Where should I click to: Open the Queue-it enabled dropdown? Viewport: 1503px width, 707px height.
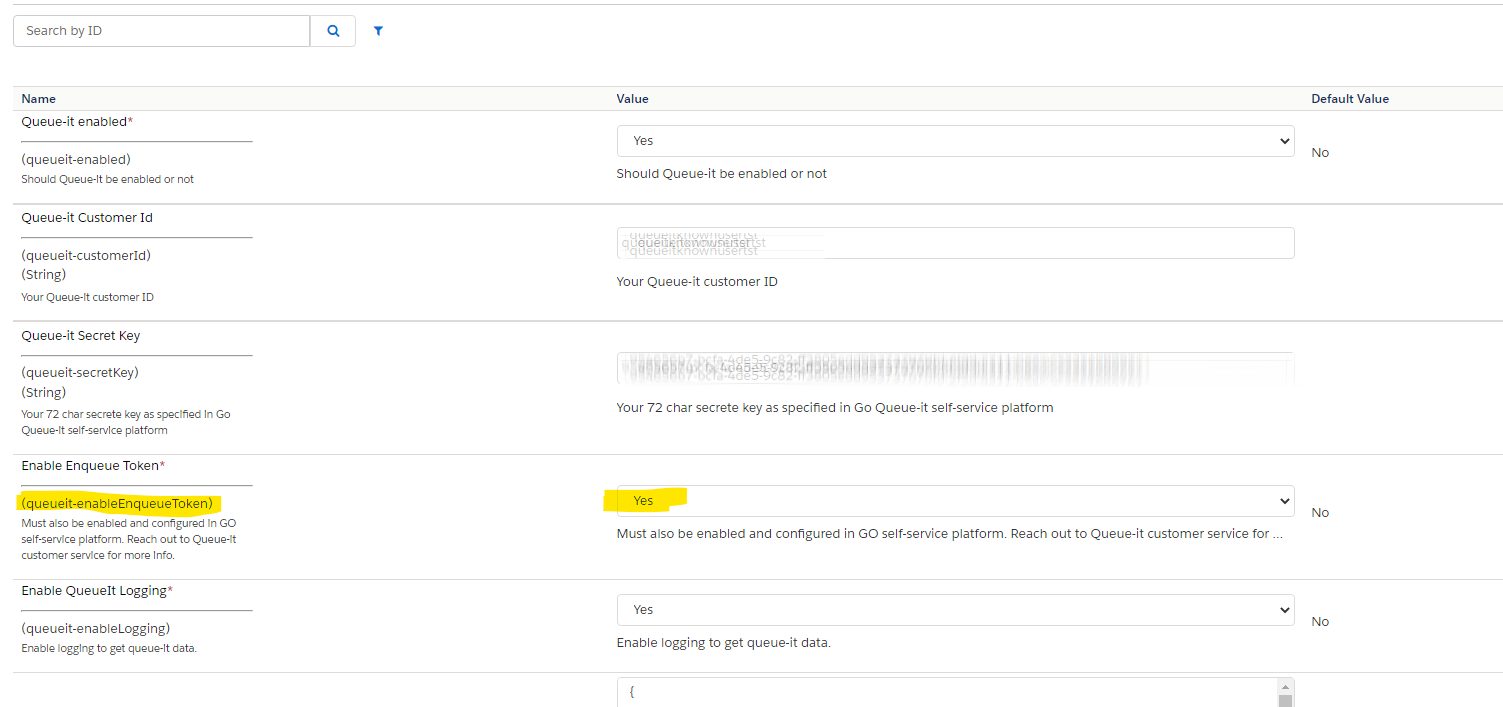(x=955, y=141)
